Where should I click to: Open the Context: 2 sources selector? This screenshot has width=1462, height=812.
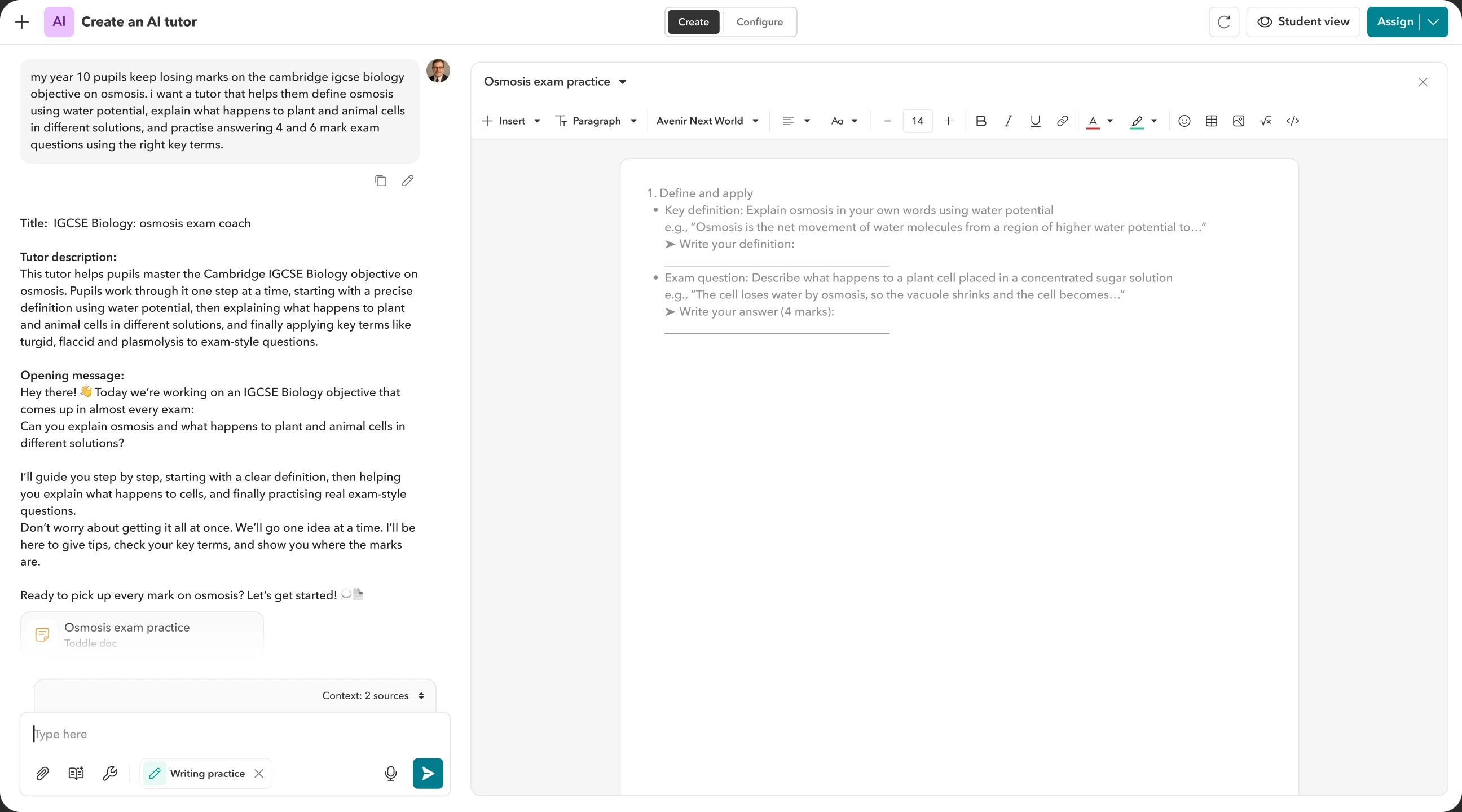point(373,696)
